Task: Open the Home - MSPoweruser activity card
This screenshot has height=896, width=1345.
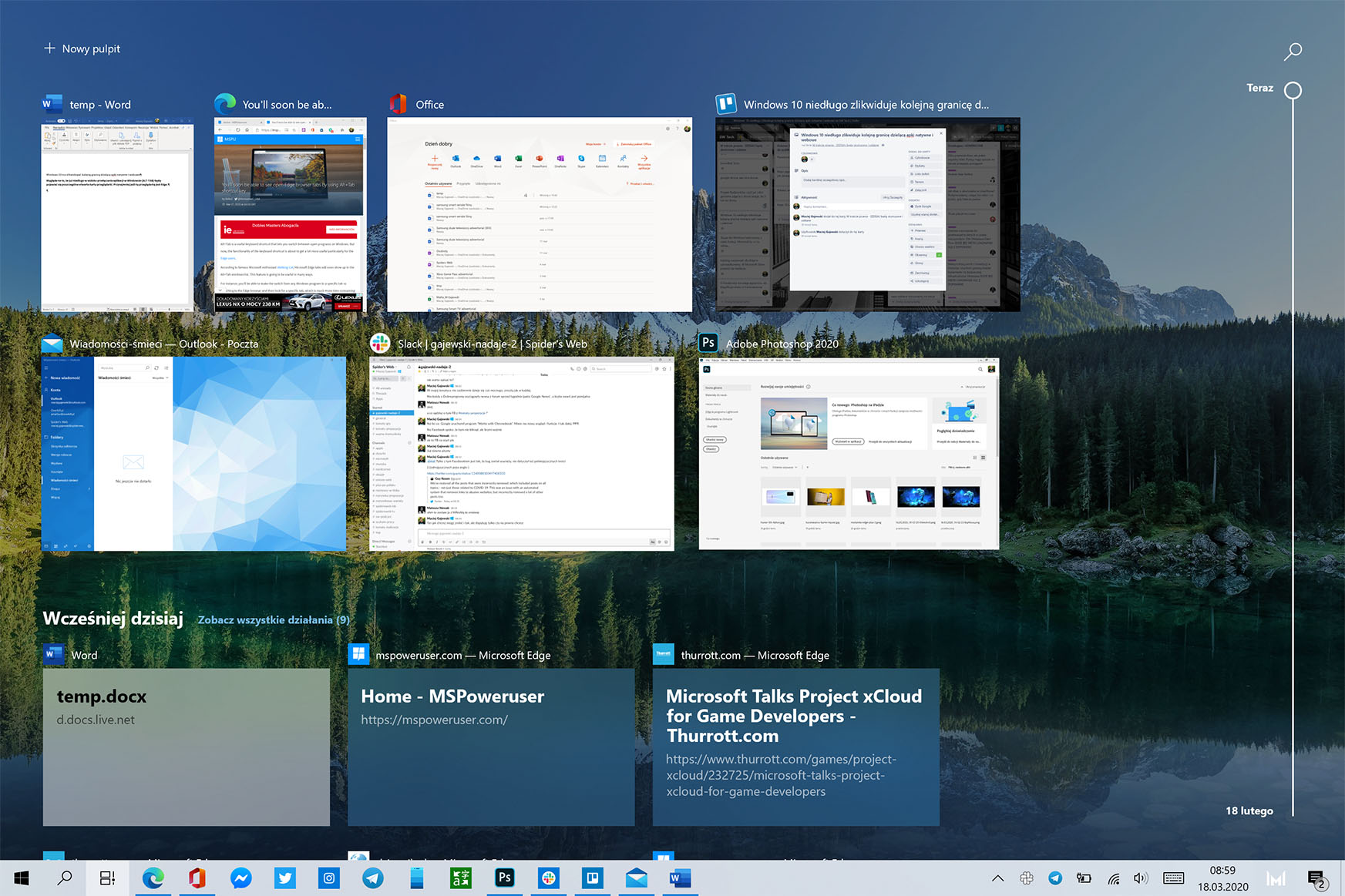Action: (x=491, y=747)
